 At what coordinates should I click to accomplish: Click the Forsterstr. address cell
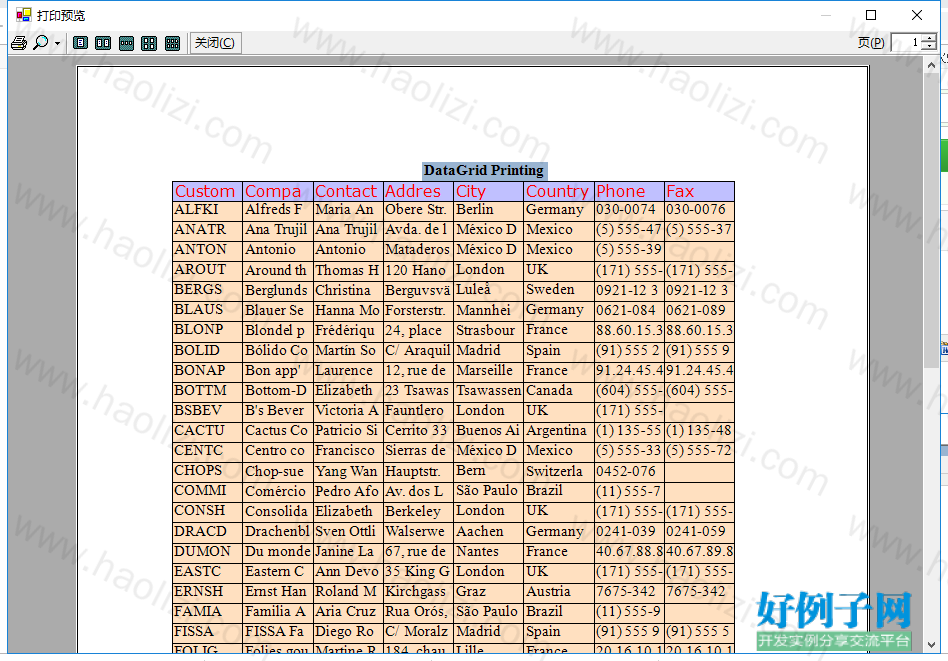click(x=418, y=310)
